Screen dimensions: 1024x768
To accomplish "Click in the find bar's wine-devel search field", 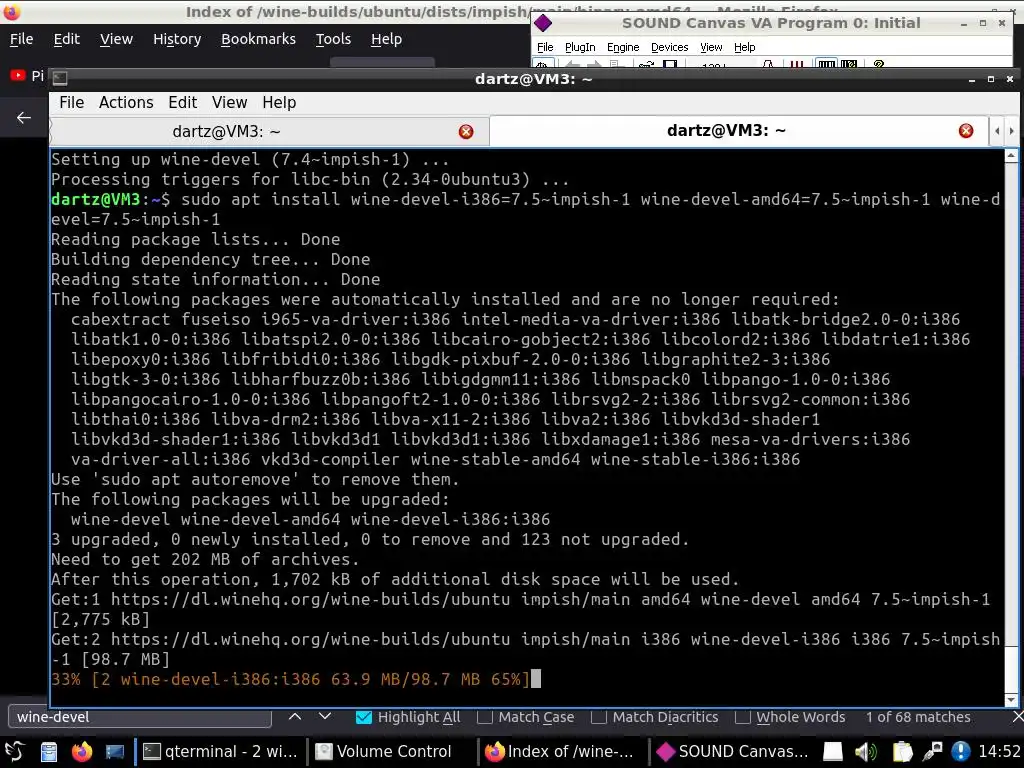I will 140,717.
